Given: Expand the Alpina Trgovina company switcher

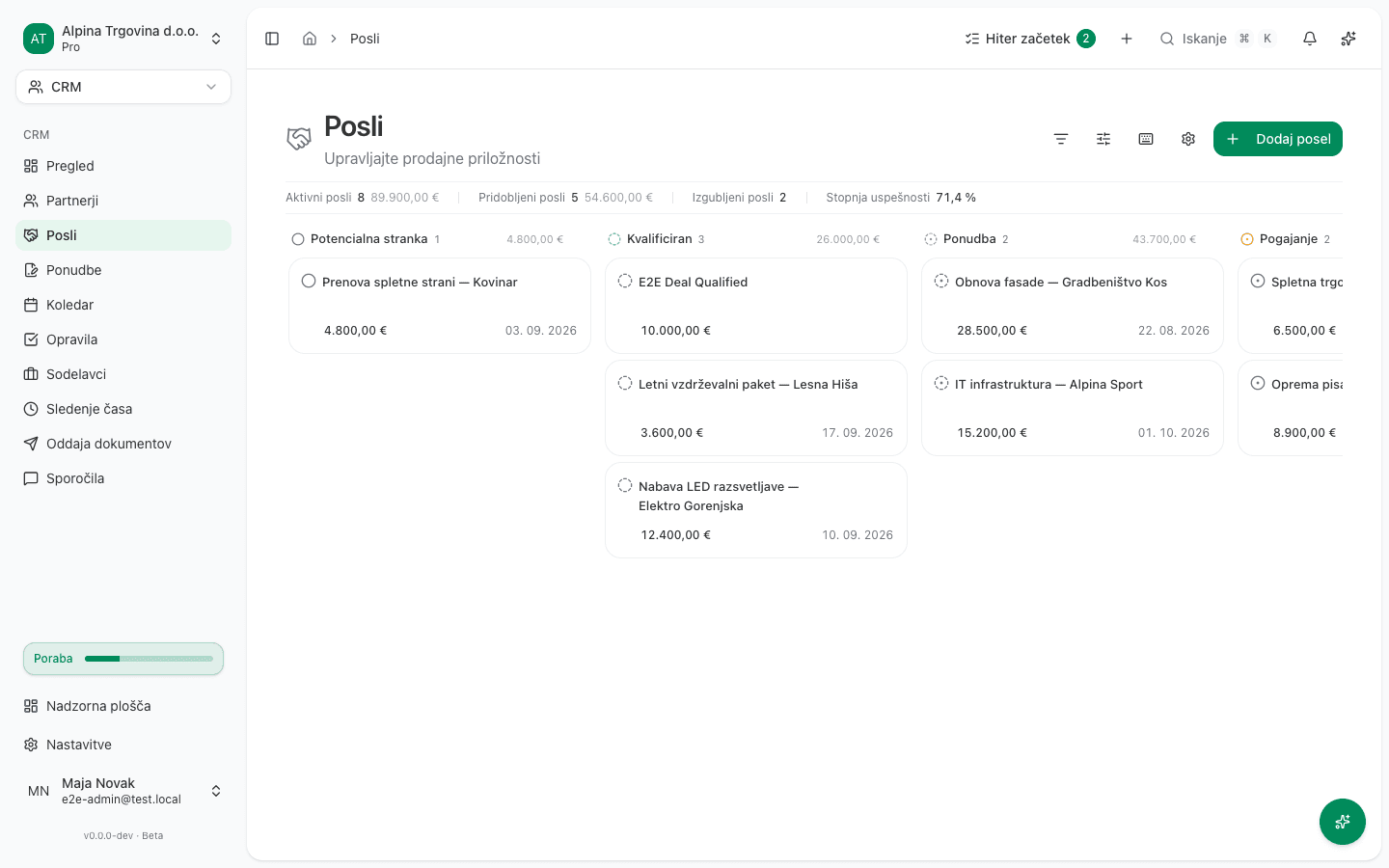Looking at the screenshot, I should pos(123,39).
